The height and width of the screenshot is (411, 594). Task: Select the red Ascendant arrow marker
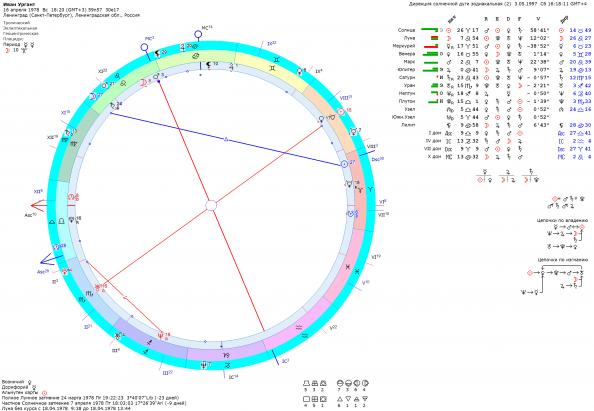(x=39, y=206)
